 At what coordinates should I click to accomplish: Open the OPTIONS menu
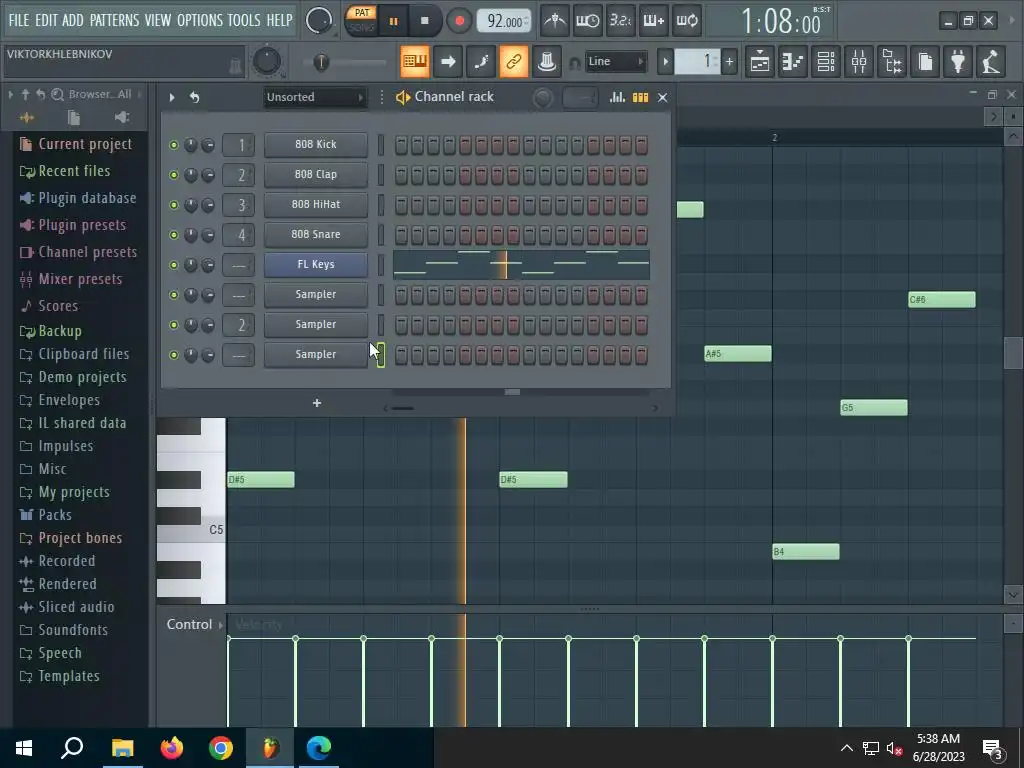pyautogui.click(x=200, y=20)
